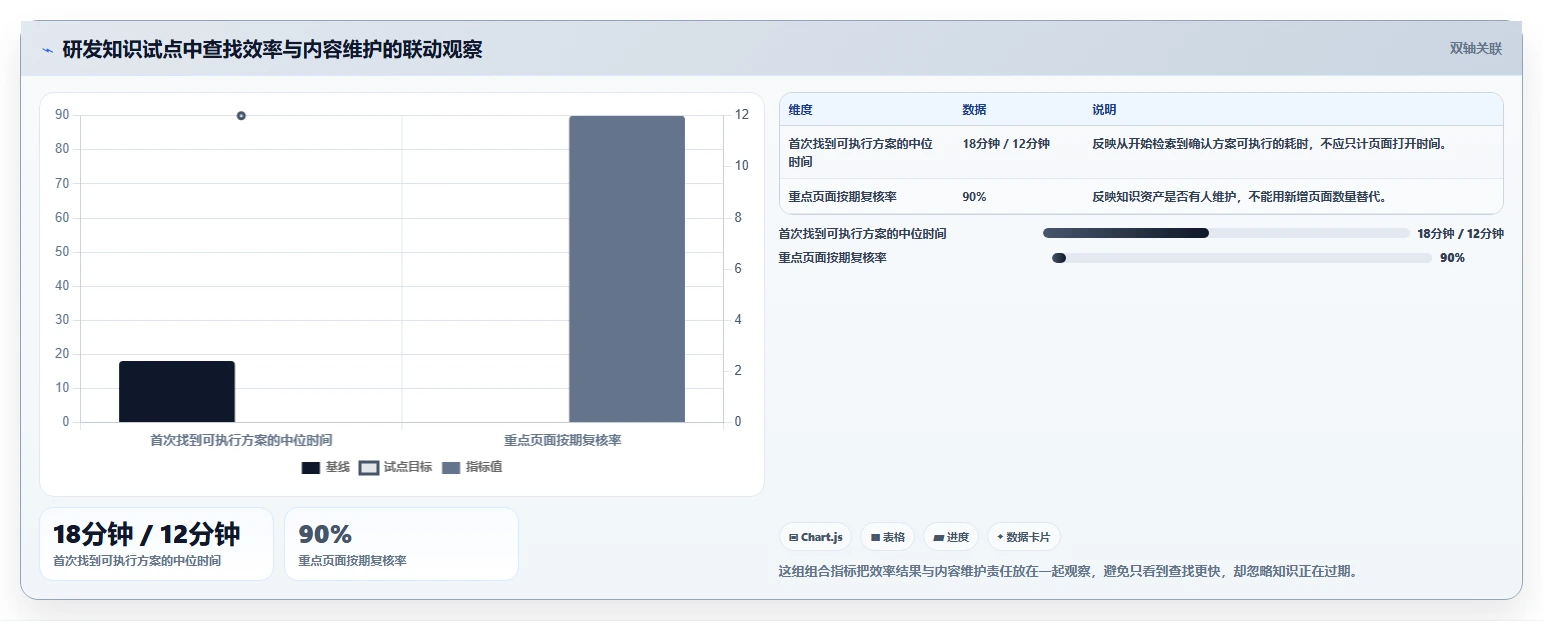Click the 首次找到可执行方案的中位时间 progress bar

coord(1226,233)
